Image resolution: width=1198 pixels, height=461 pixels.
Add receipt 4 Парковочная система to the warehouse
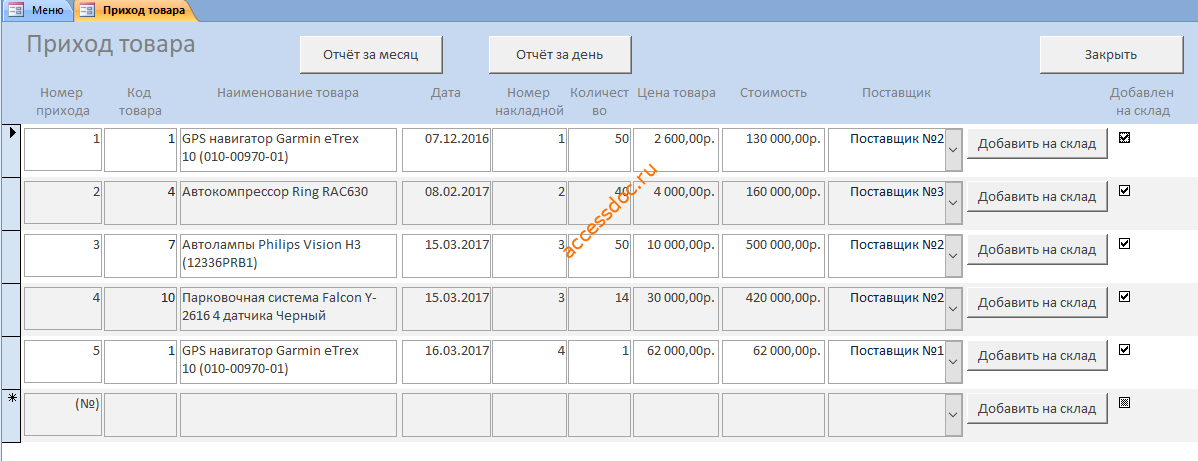[x=1037, y=302]
